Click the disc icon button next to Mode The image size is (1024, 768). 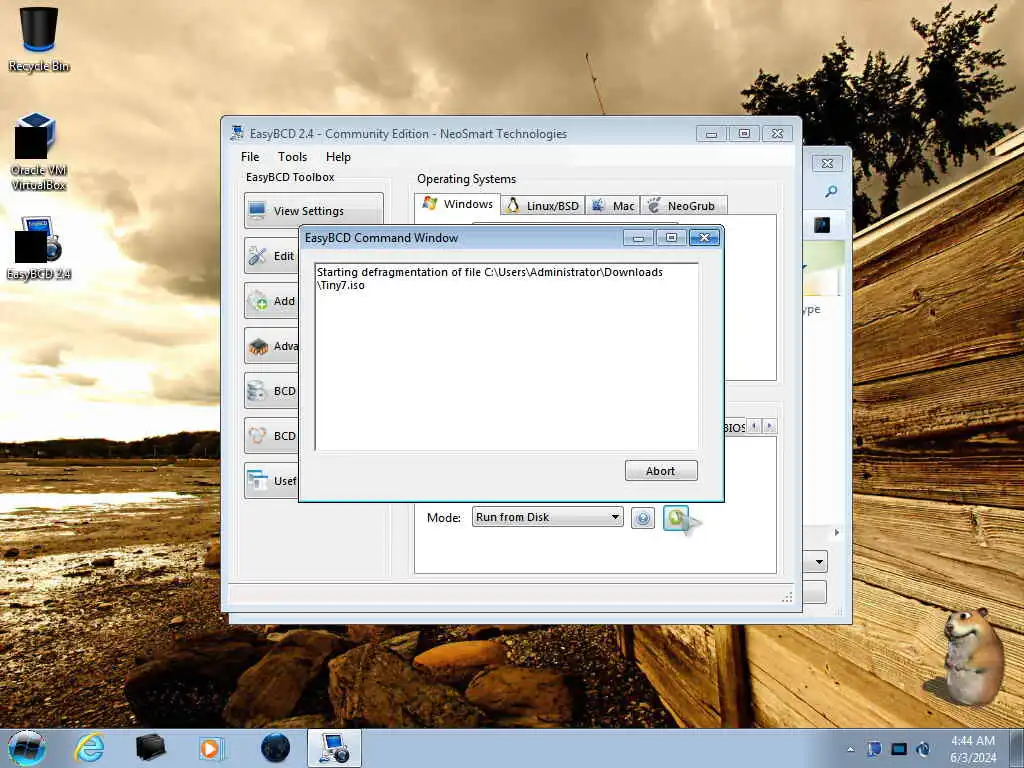pos(643,518)
